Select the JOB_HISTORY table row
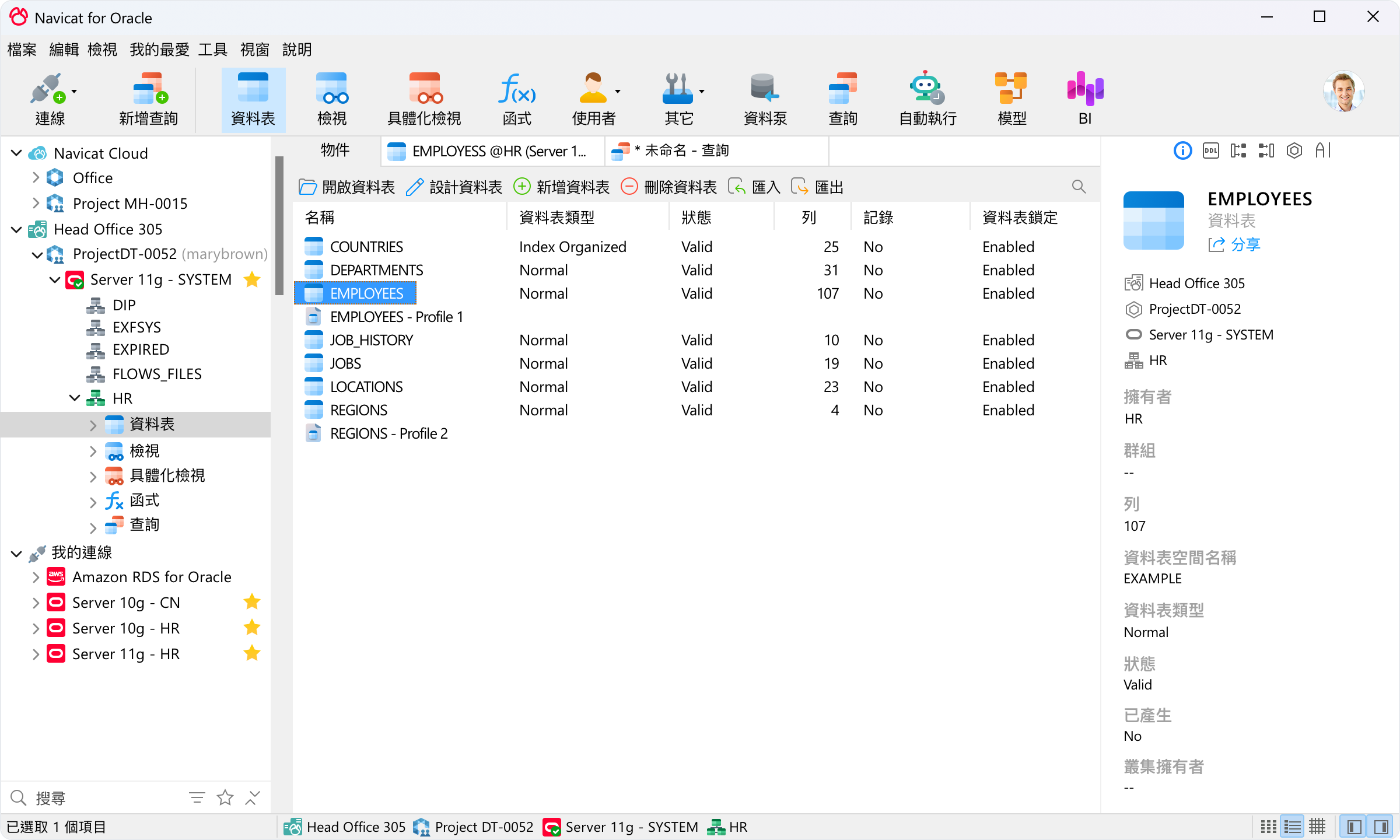The height and width of the screenshot is (840, 1400). pos(695,340)
